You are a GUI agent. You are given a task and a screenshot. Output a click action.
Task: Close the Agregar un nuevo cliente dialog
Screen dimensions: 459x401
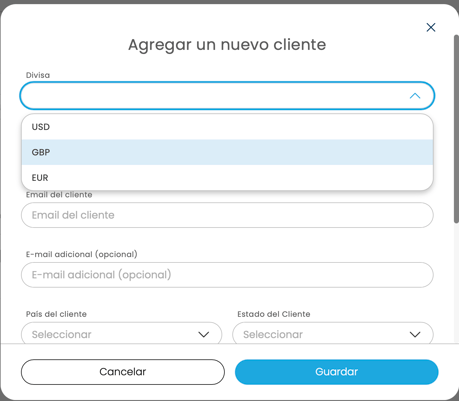[x=431, y=27]
